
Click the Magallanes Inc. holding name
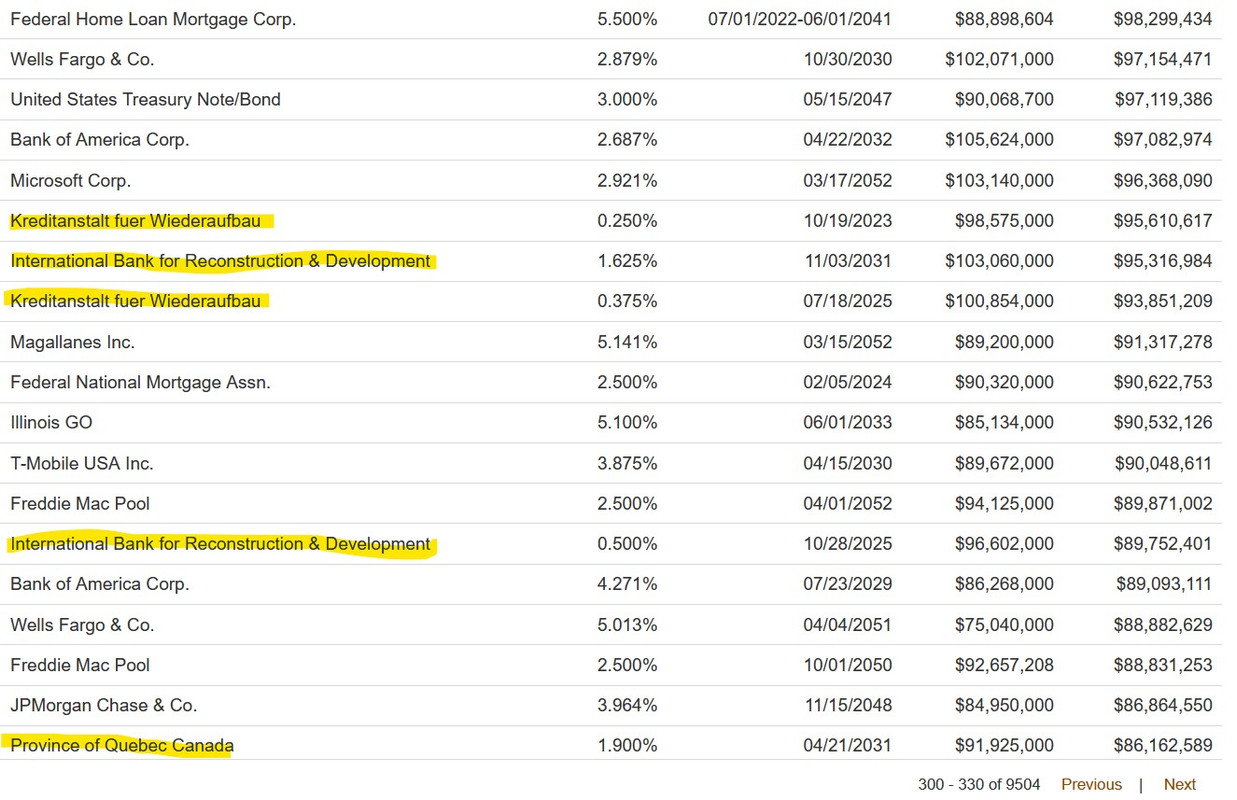point(72,342)
